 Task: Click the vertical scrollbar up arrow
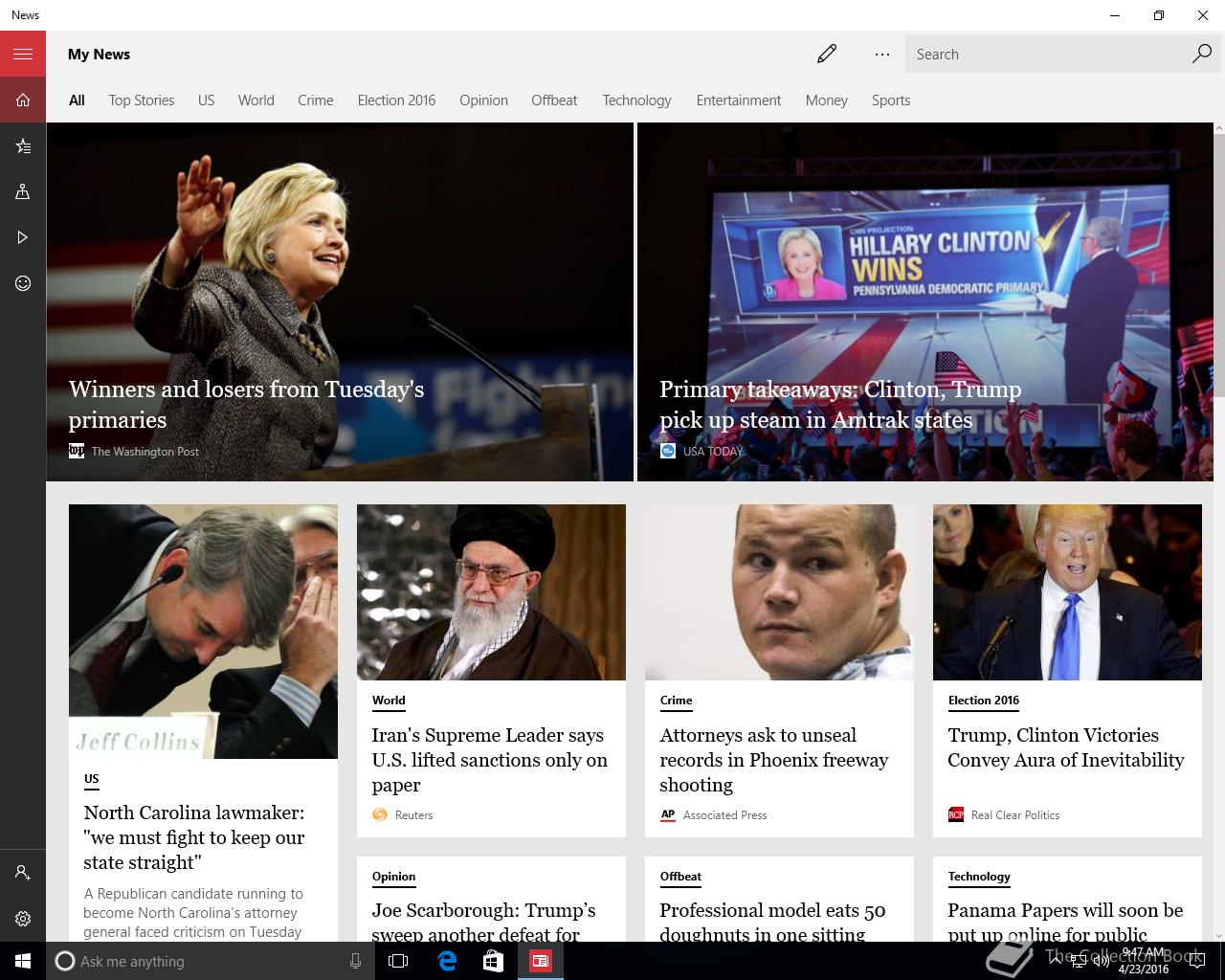click(1218, 129)
